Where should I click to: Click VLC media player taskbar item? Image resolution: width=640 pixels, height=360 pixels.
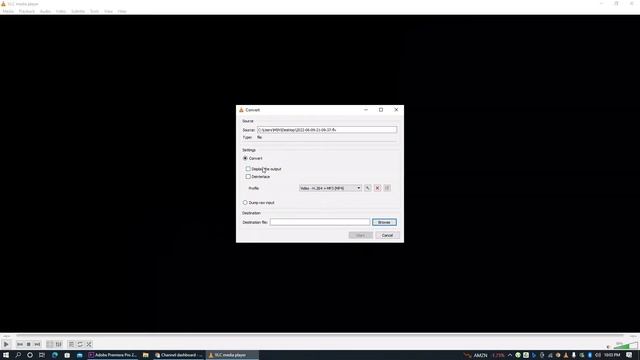(x=231, y=355)
